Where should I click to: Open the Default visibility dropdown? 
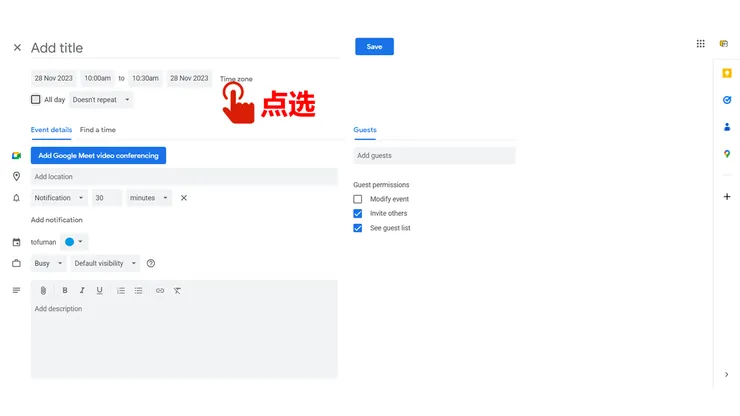[x=105, y=263]
